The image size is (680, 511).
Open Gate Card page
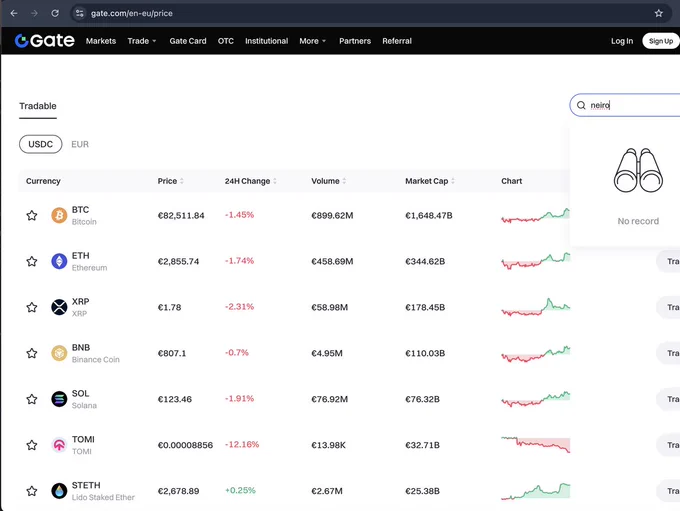(188, 41)
